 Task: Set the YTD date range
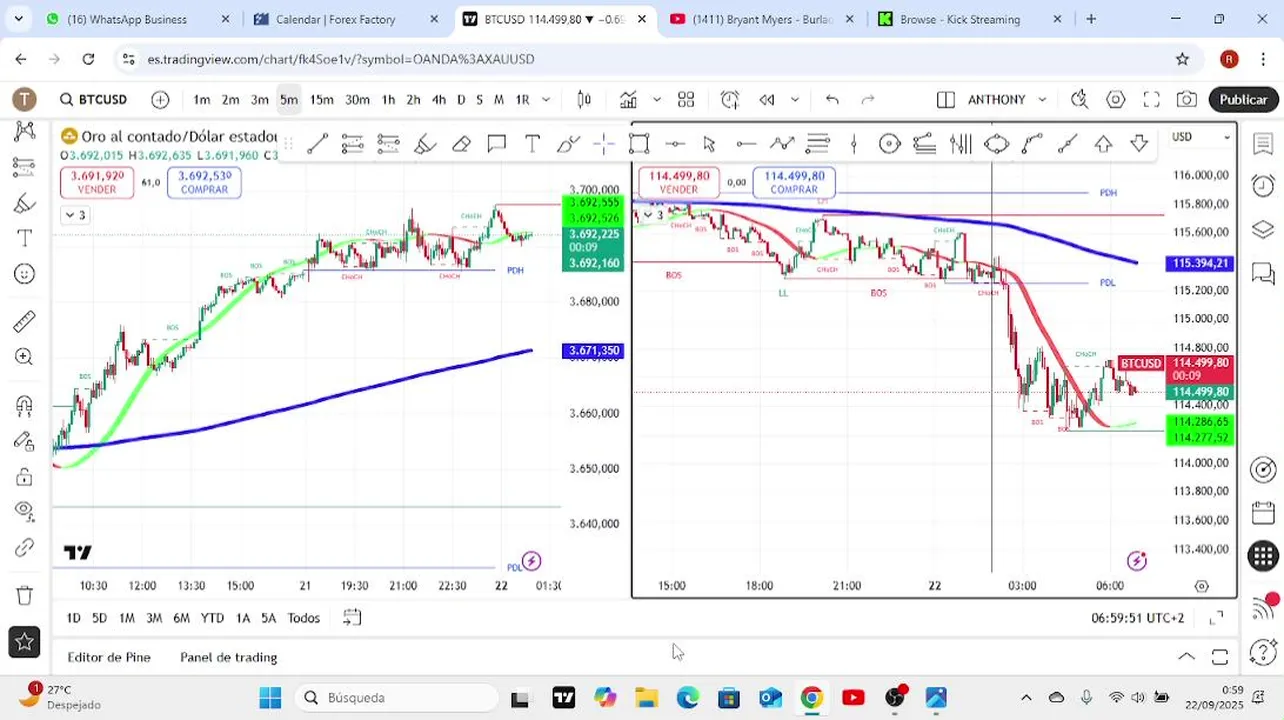point(212,618)
